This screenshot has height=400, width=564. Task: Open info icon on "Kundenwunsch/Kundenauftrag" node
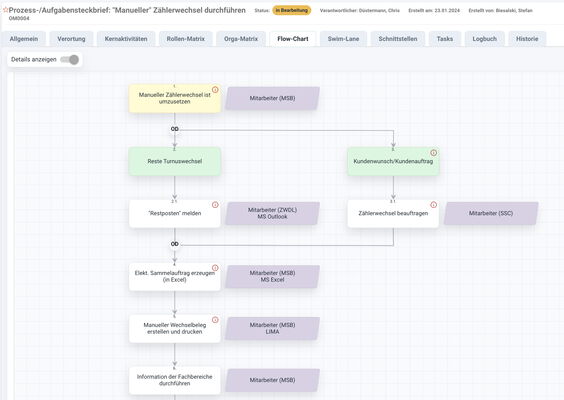pos(433,153)
